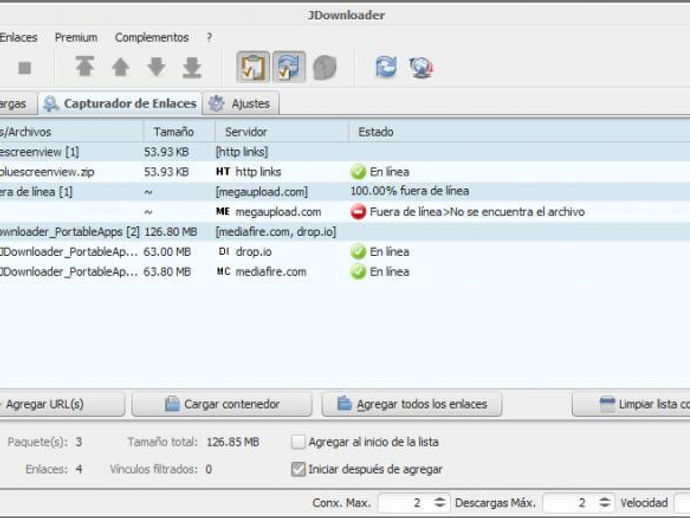Screen dimensions: 690x518
Task: Toggle the auto reconnect checkmark icon
Action: 289,67
